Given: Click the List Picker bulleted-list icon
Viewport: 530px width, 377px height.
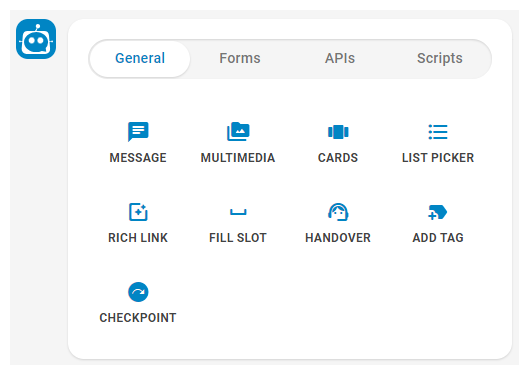Looking at the screenshot, I should click(438, 132).
